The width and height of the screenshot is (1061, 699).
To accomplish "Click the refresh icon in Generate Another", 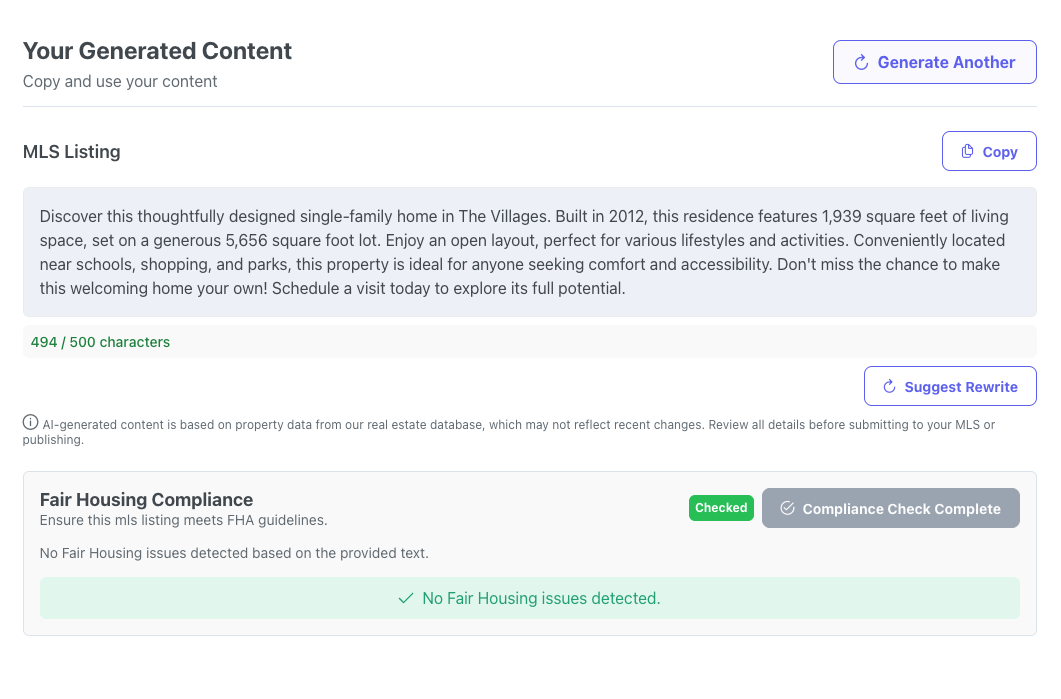I will [x=861, y=61].
